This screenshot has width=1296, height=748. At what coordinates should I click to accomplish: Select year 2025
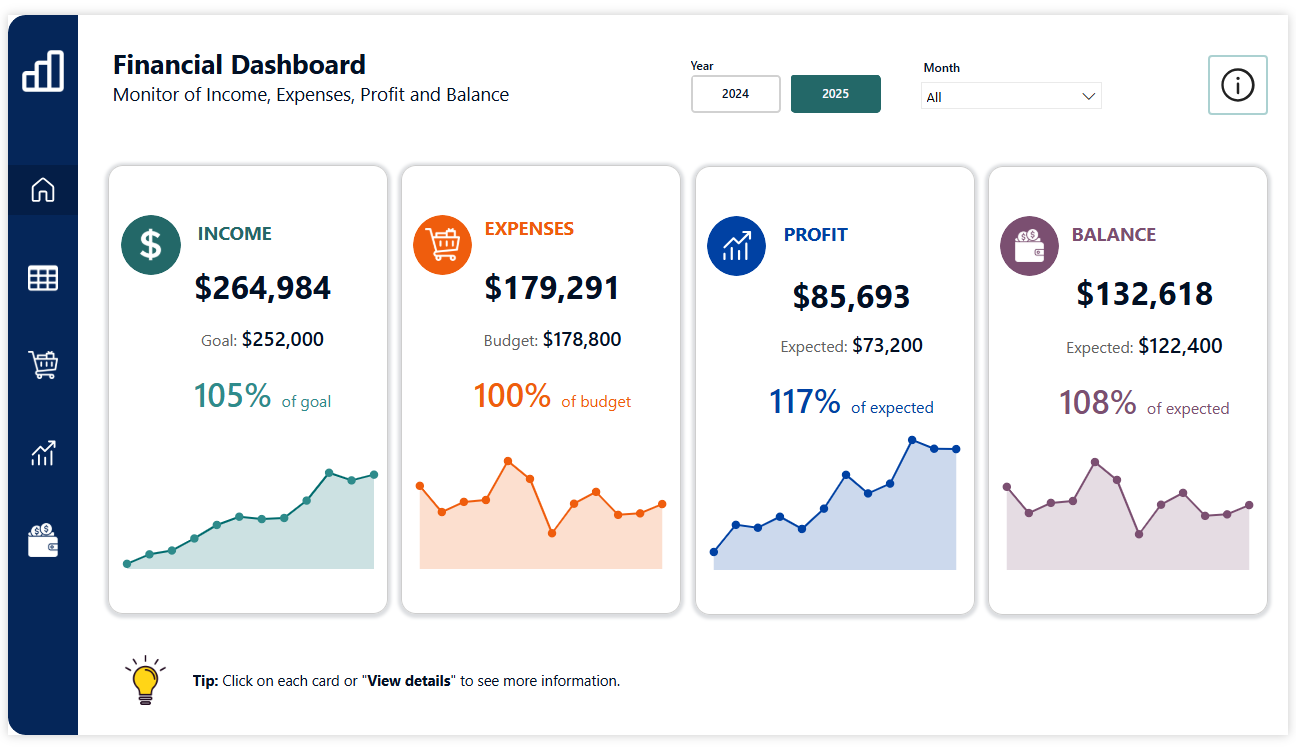point(836,94)
